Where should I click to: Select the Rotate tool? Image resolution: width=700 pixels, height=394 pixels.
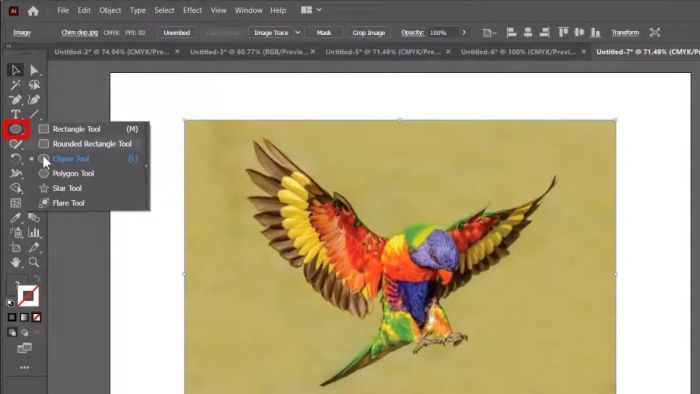(x=15, y=159)
